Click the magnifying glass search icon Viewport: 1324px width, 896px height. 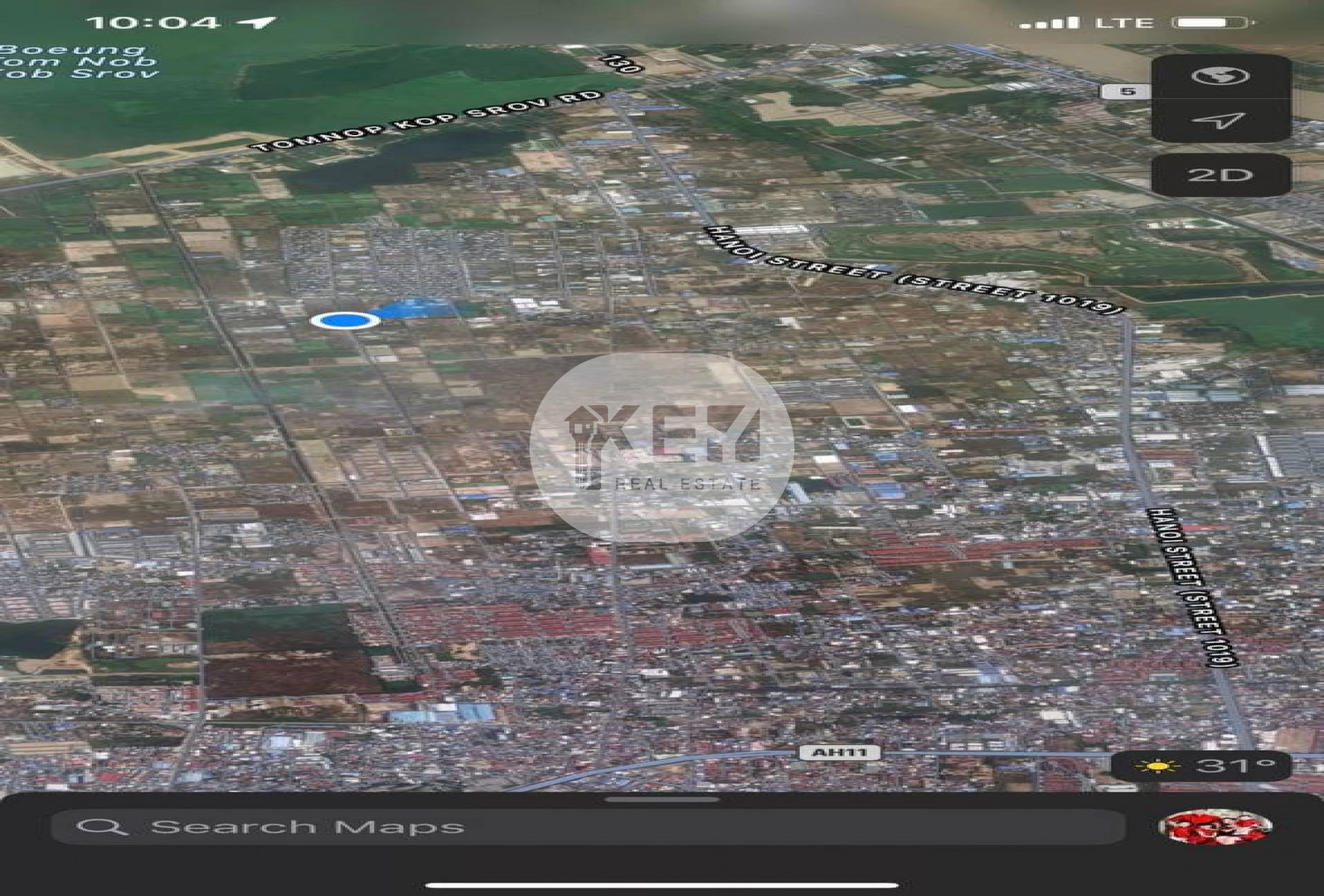pyautogui.click(x=102, y=827)
